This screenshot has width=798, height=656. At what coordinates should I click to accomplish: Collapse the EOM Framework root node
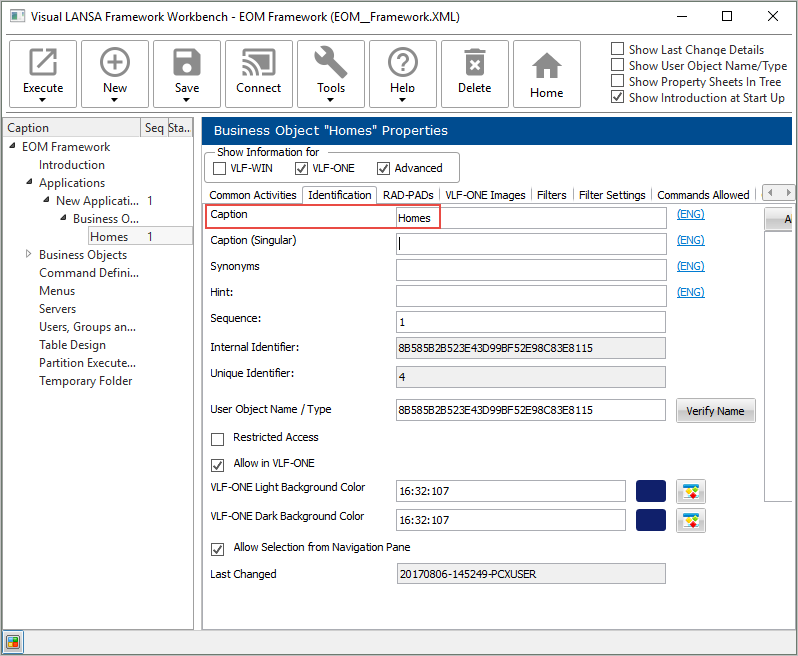pyautogui.click(x=13, y=147)
